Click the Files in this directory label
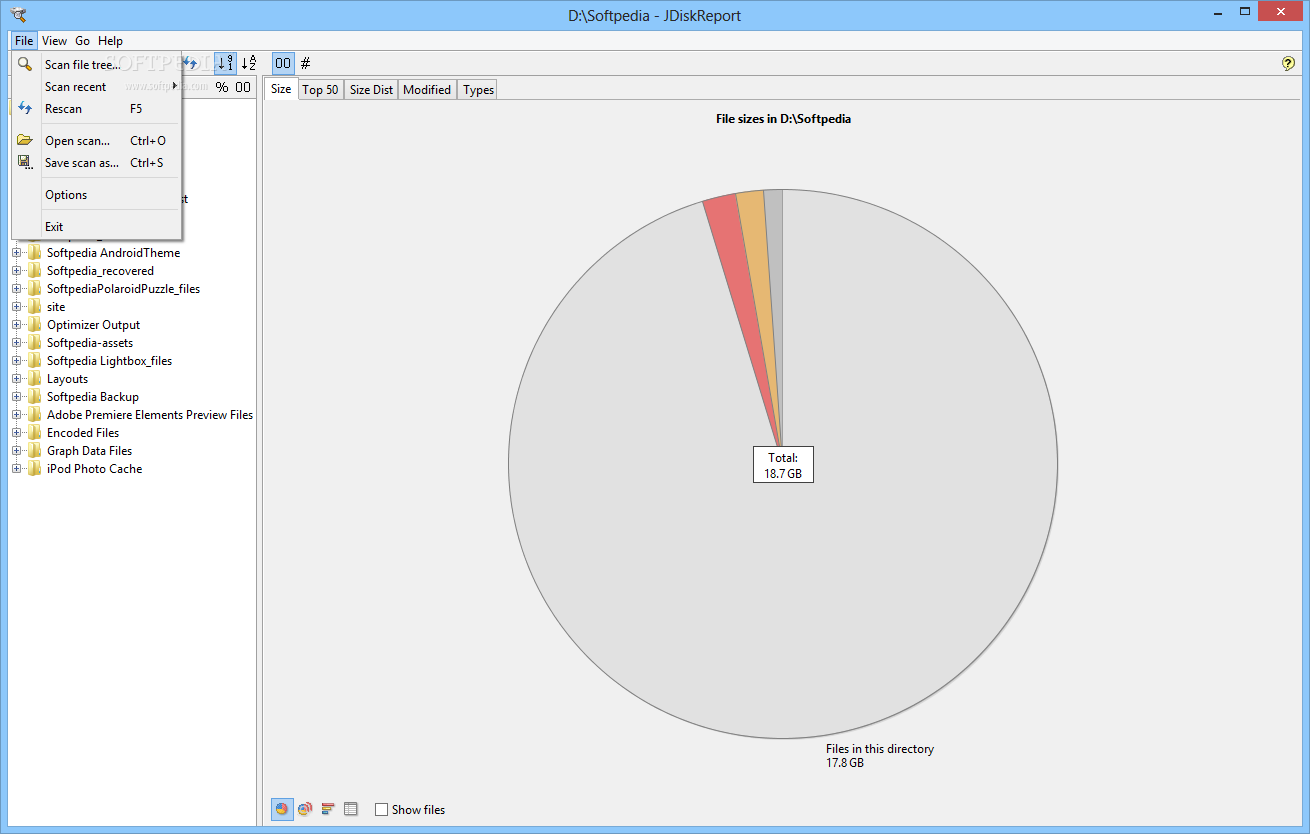Screen dimensions: 1310x834 (880, 749)
